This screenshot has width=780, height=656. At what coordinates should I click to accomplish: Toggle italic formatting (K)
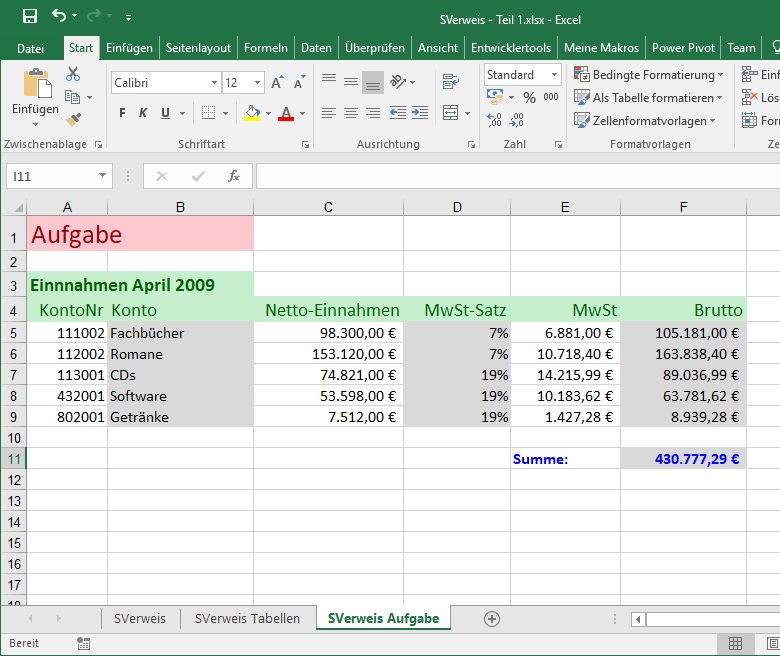pyautogui.click(x=143, y=113)
